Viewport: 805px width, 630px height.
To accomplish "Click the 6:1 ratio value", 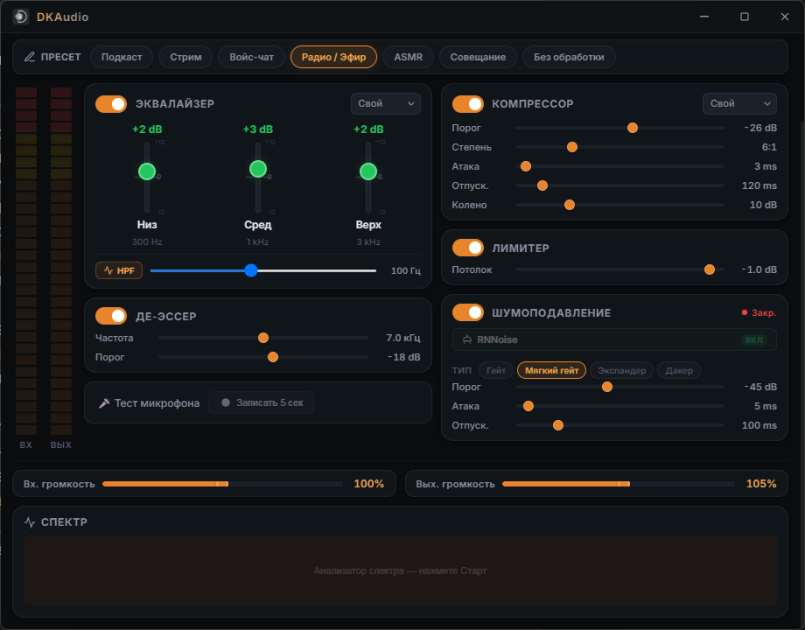I will pyautogui.click(x=769, y=147).
